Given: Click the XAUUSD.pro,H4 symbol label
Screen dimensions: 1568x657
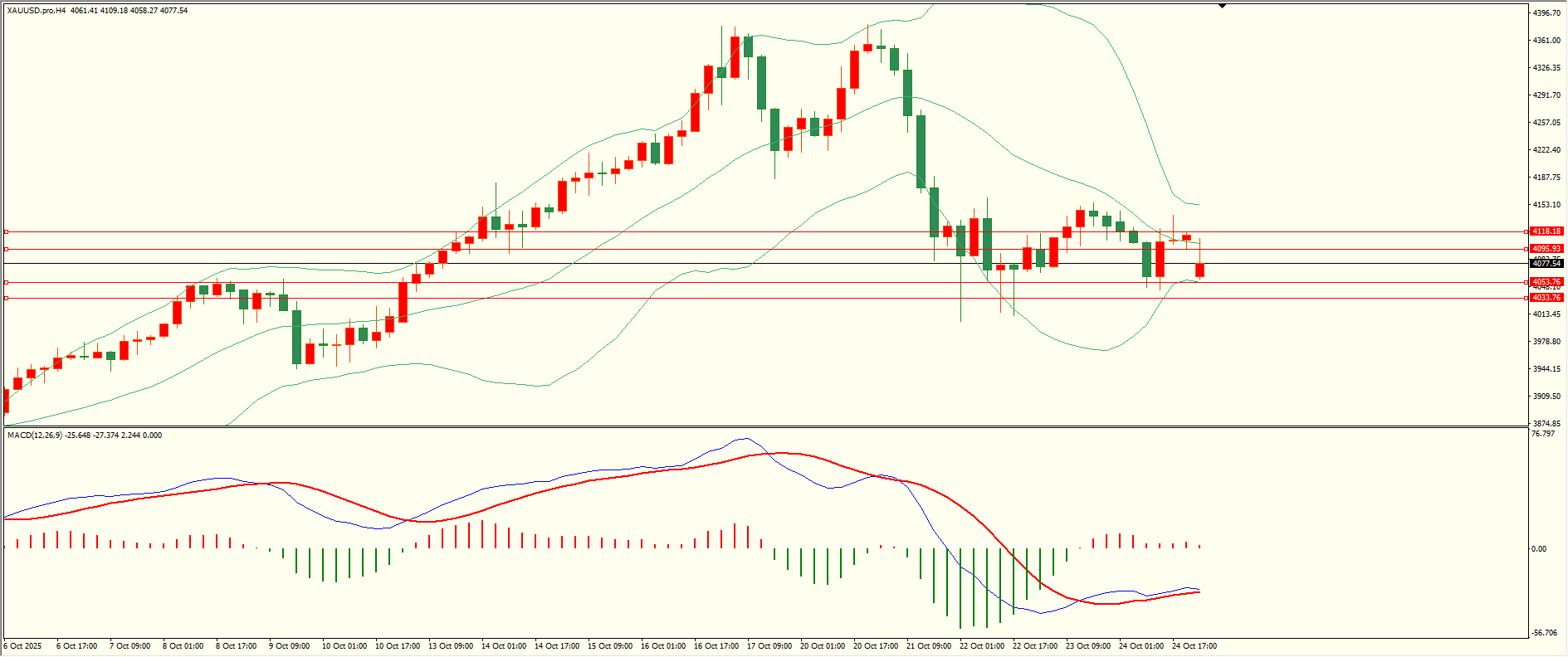Looking at the screenshot, I should tap(37, 11).
